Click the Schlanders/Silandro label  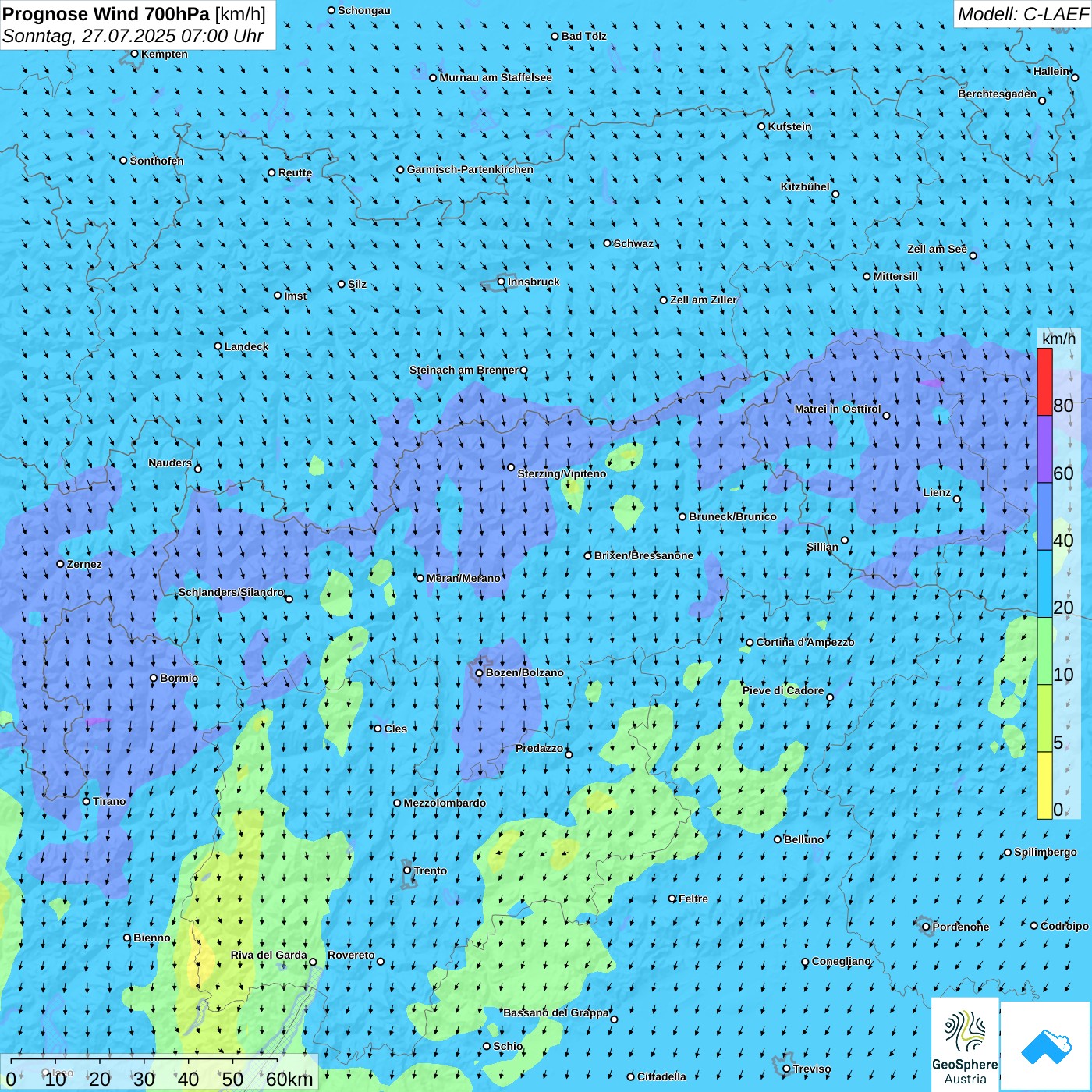(231, 592)
